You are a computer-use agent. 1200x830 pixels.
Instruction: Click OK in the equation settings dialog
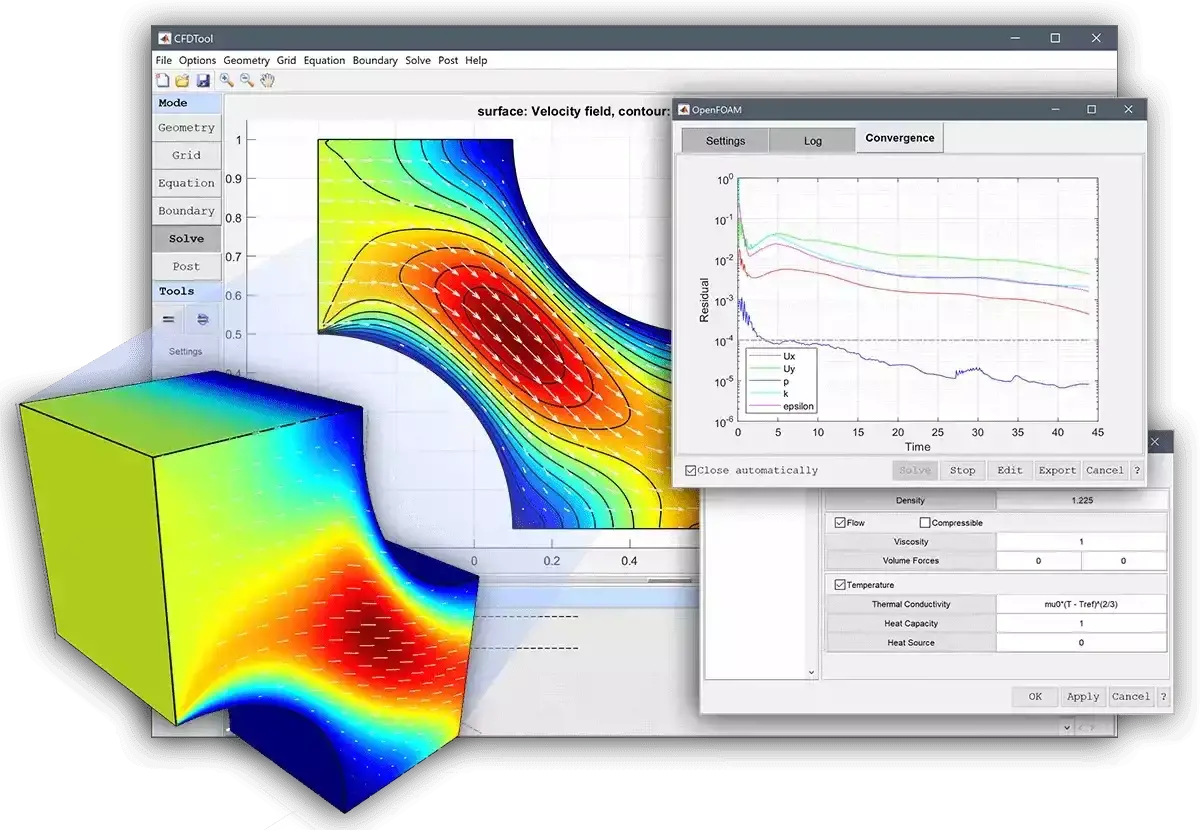(1035, 696)
